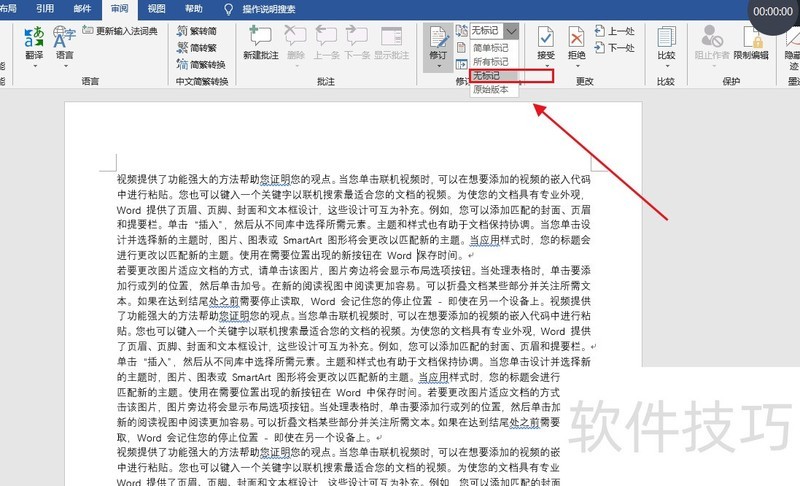Convert simplified to traditional with 简转繁
800x486 pixels.
tap(196, 47)
